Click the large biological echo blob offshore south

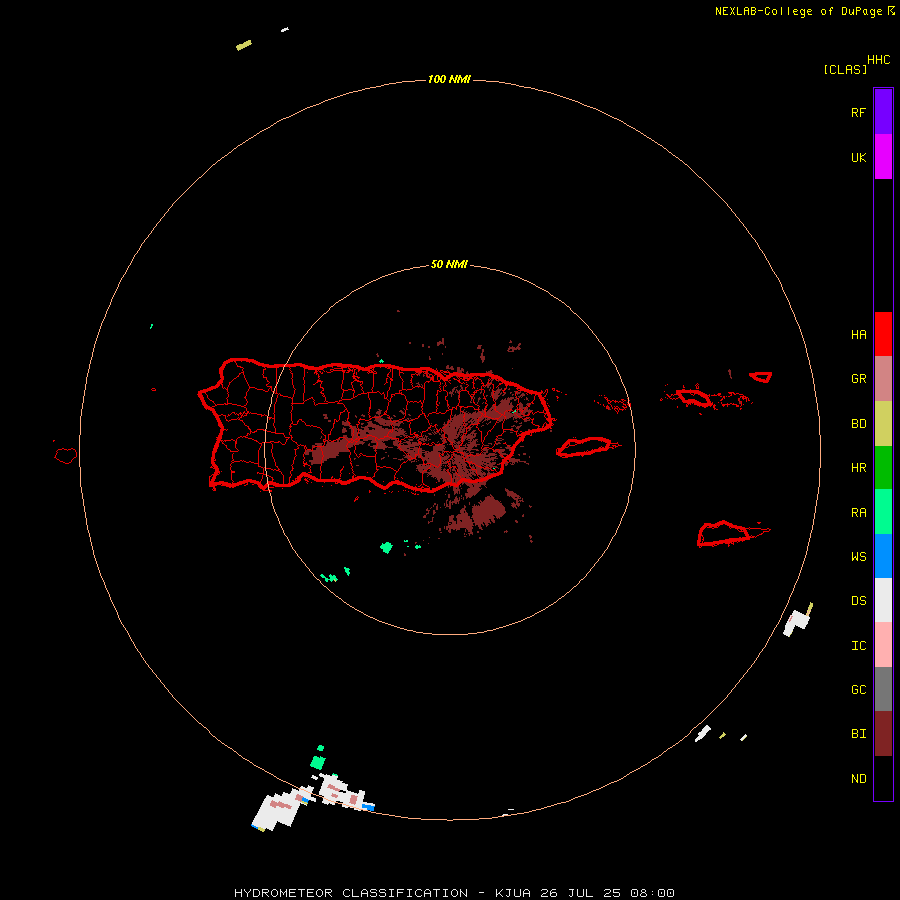[487, 510]
